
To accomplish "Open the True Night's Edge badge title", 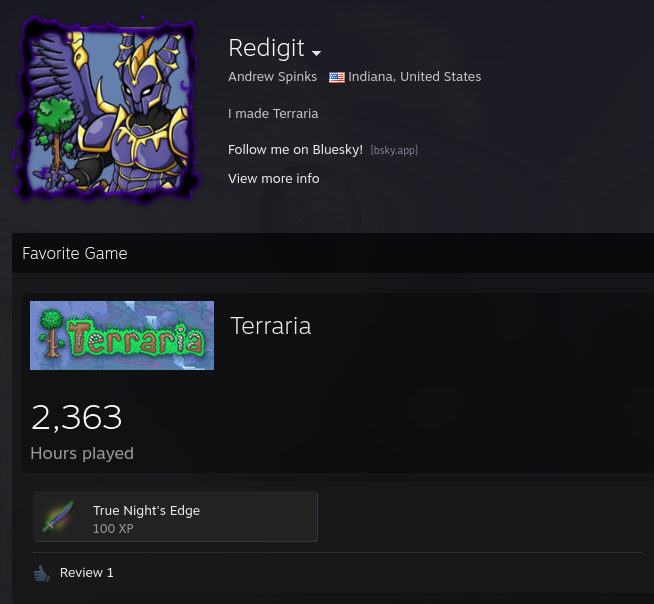I will click(x=146, y=510).
